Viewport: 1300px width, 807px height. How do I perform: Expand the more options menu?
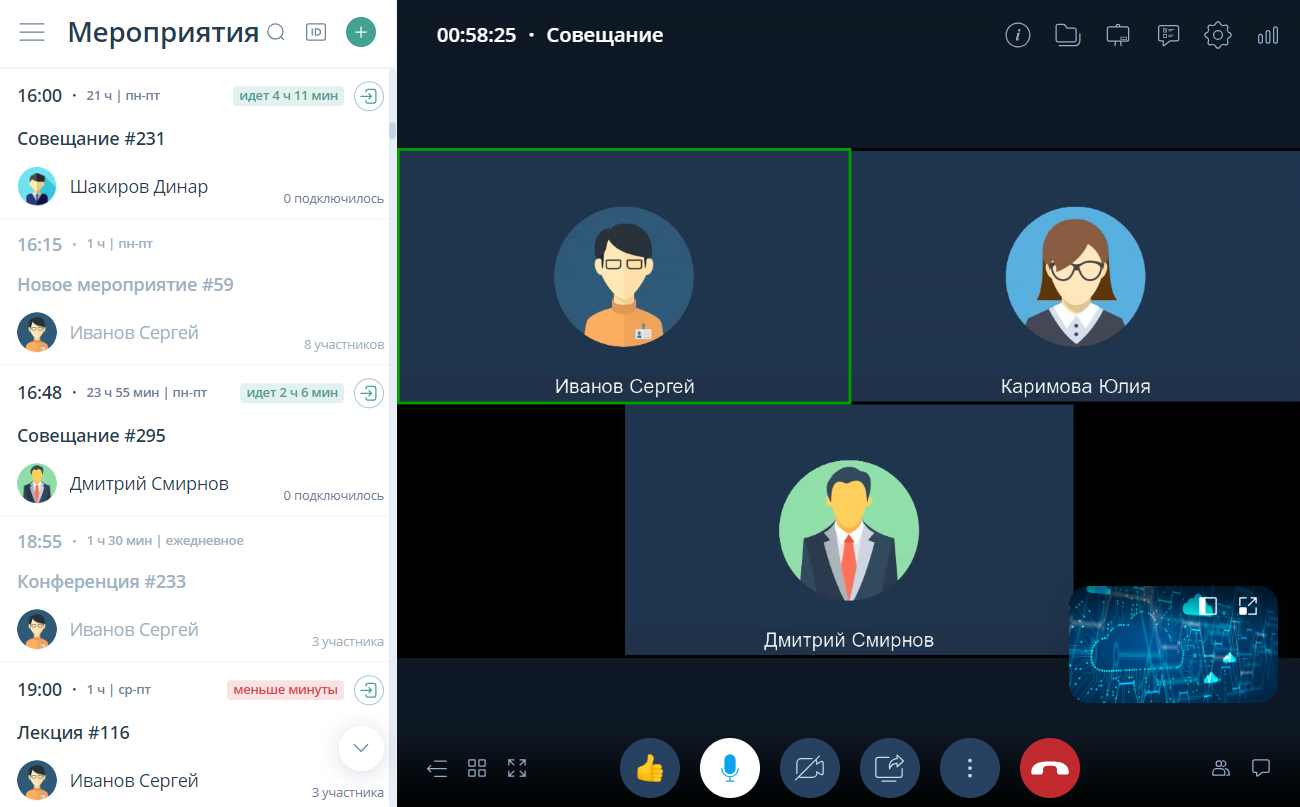[x=970, y=768]
